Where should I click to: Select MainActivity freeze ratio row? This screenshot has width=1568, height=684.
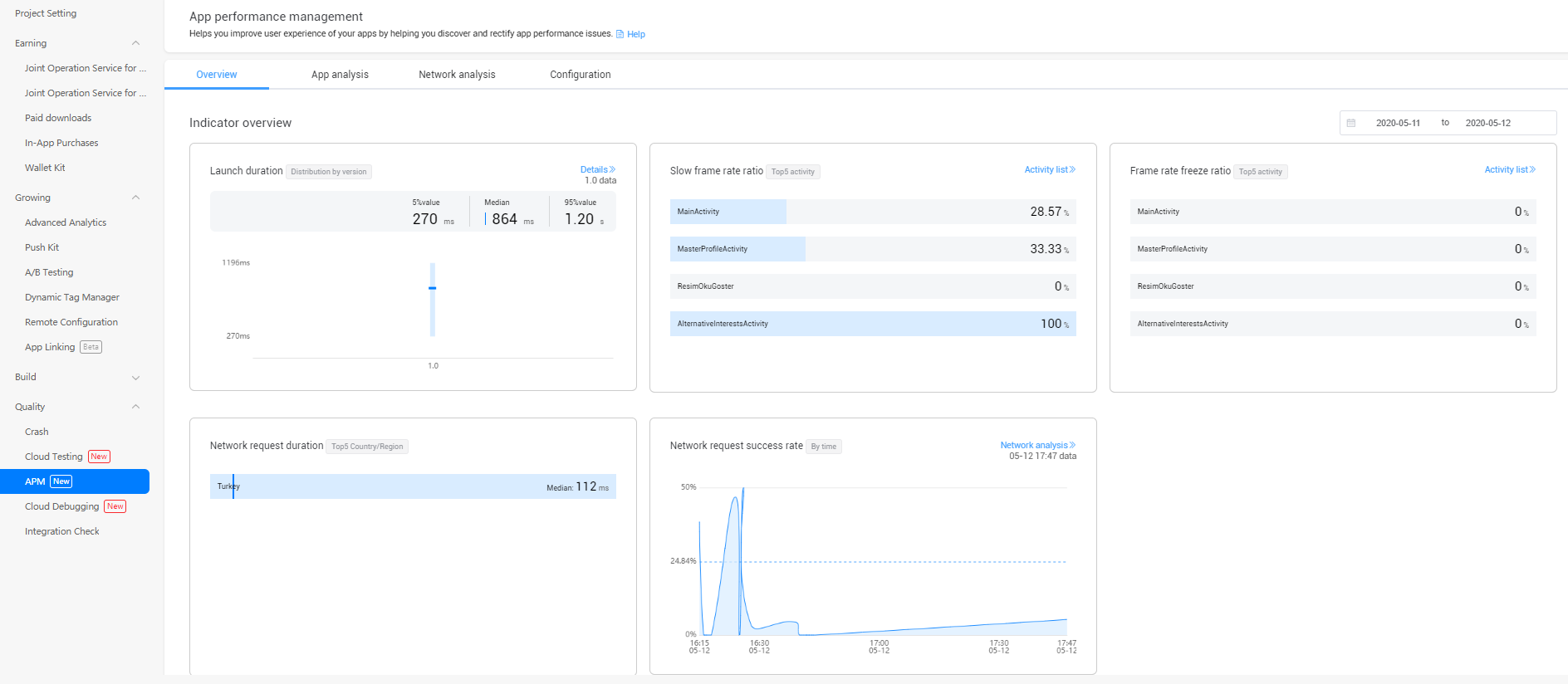(1333, 212)
